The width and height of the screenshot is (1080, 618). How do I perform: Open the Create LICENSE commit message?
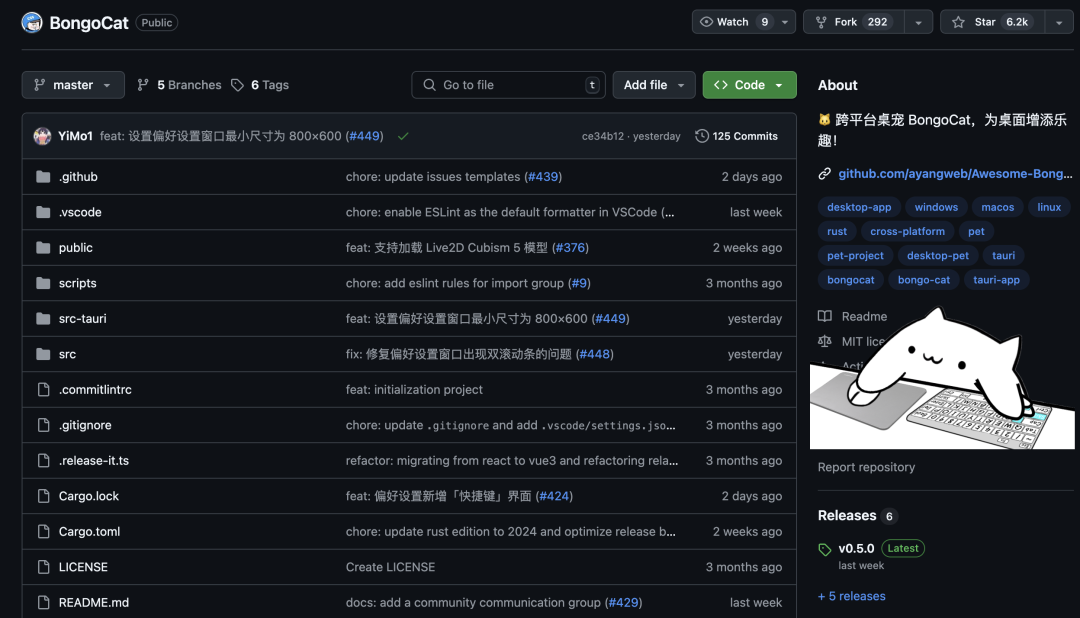pyautogui.click(x=391, y=567)
